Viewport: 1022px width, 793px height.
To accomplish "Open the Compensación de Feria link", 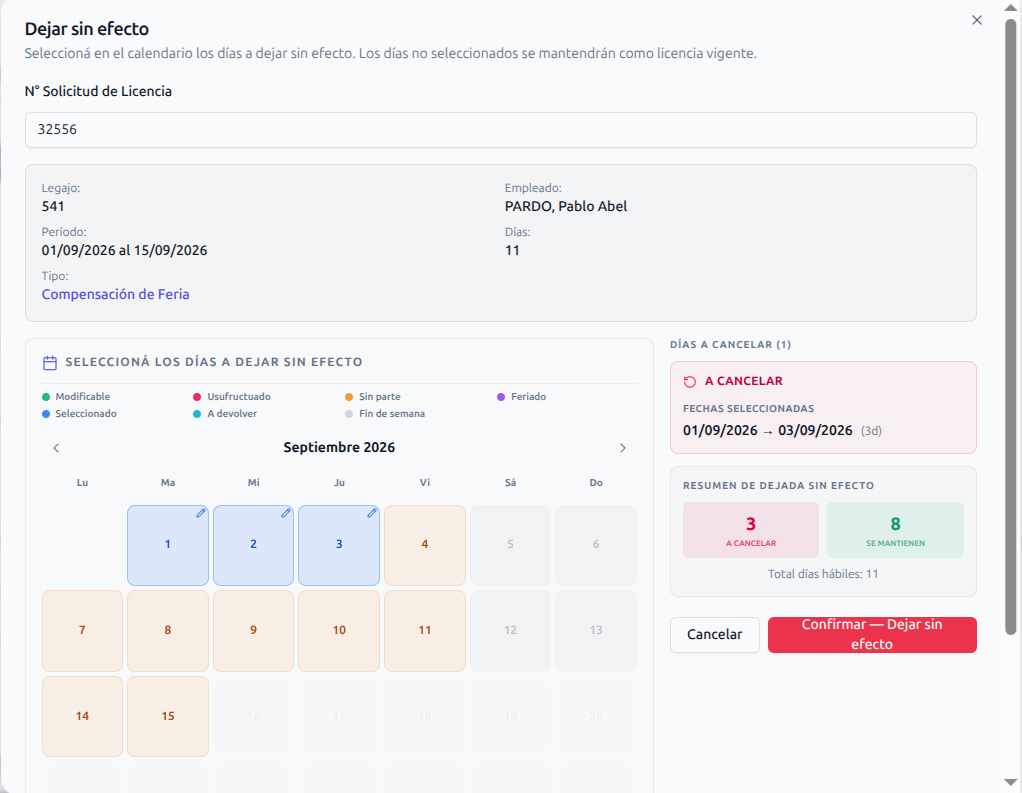I will 115,295.
